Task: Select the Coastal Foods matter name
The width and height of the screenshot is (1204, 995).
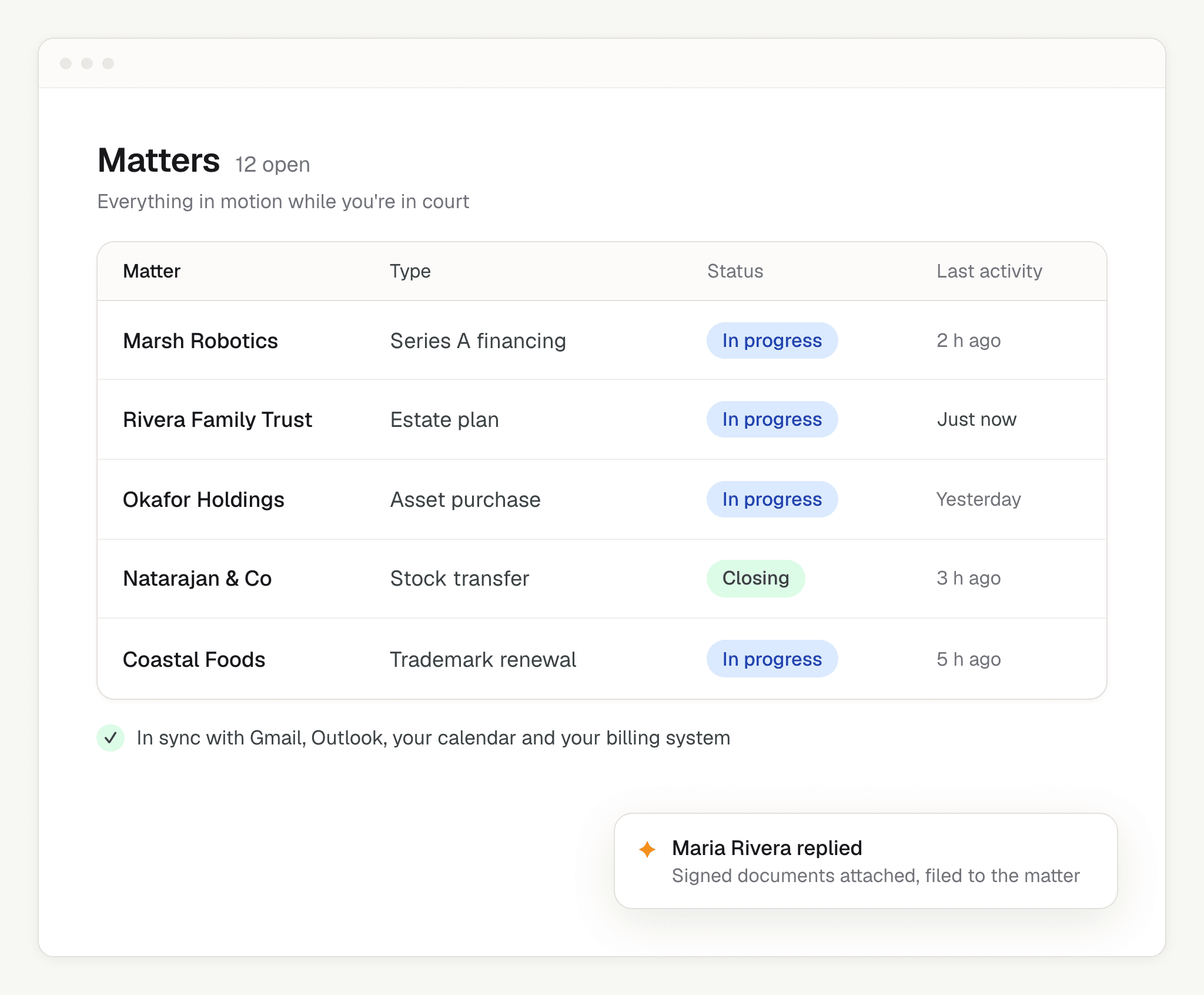Action: point(194,660)
